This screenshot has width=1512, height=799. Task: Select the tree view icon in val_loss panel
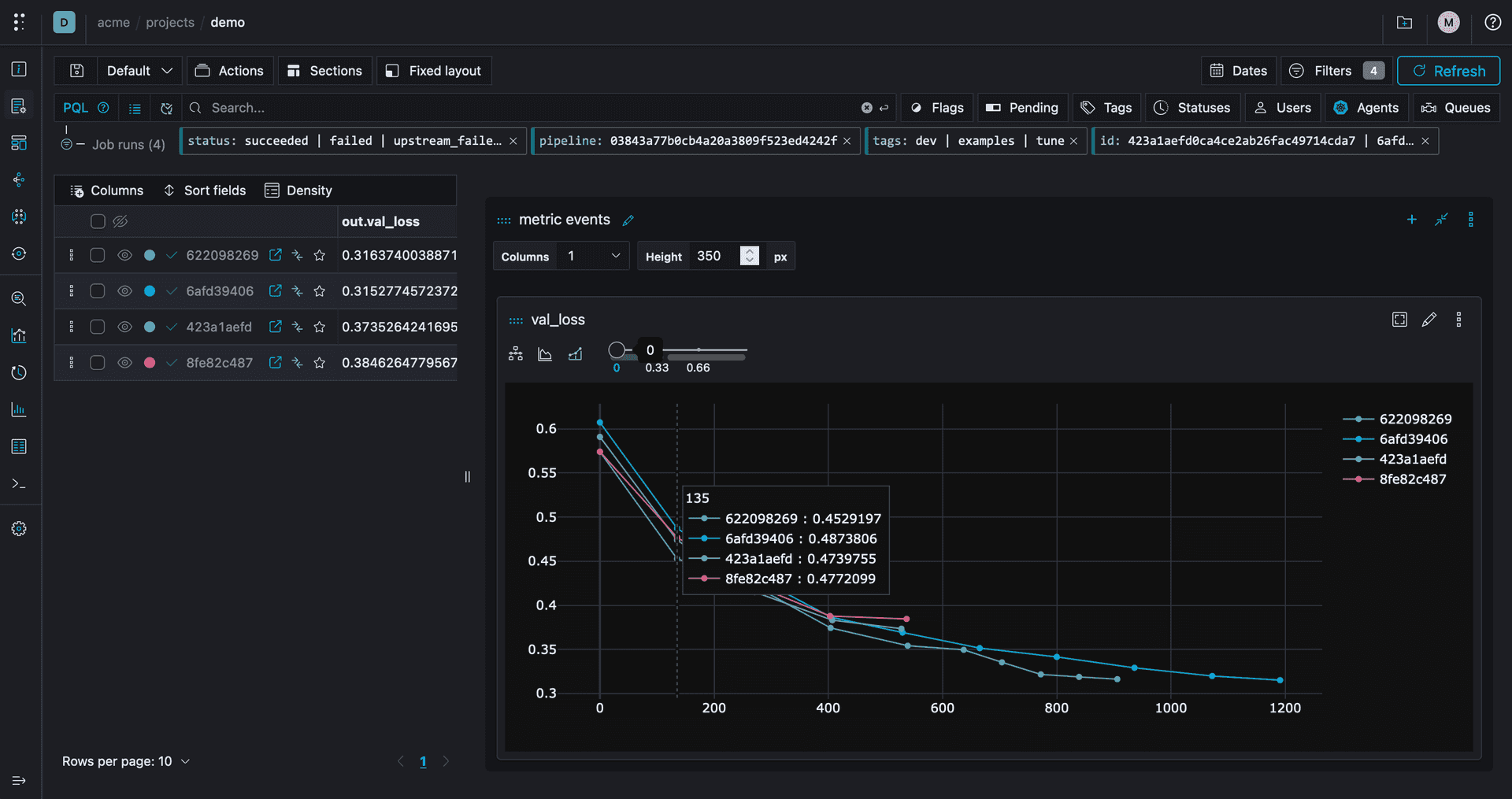coord(516,354)
